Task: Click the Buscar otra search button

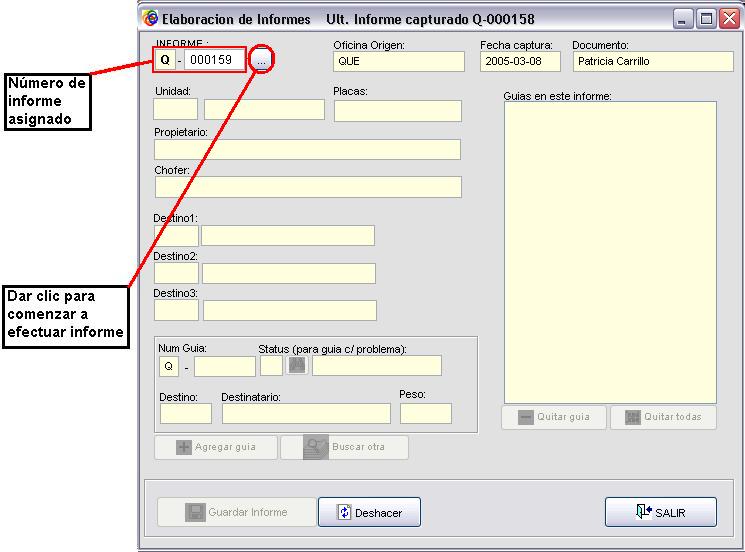Action: point(344,447)
